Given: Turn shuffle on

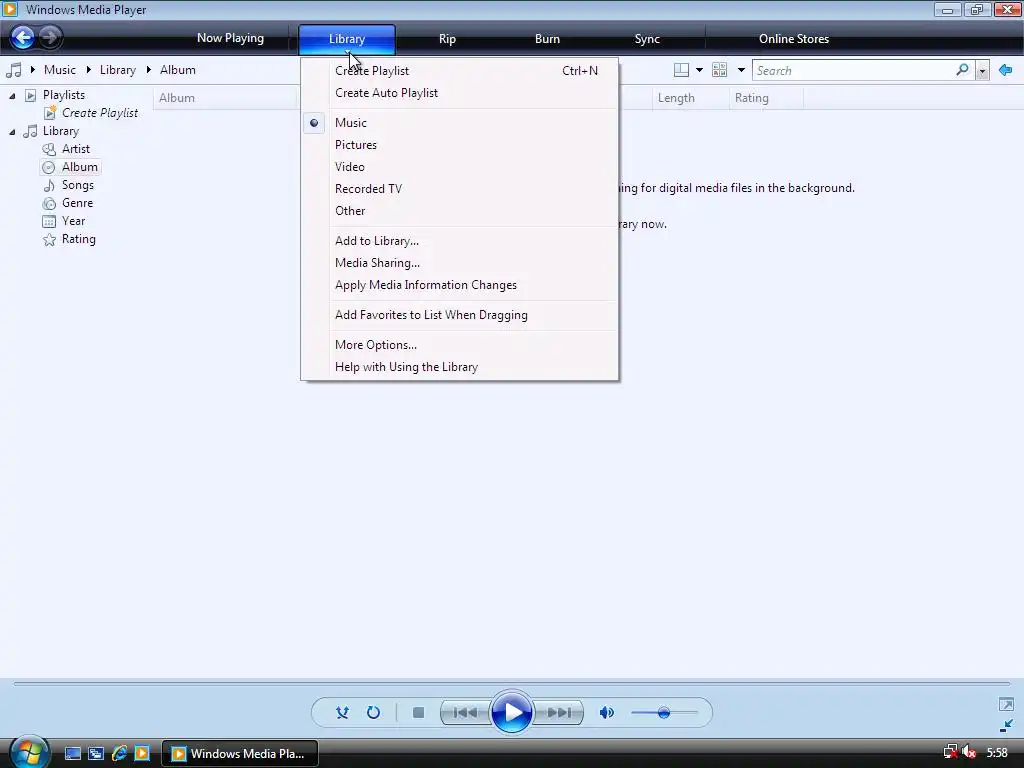Looking at the screenshot, I should pos(342,712).
